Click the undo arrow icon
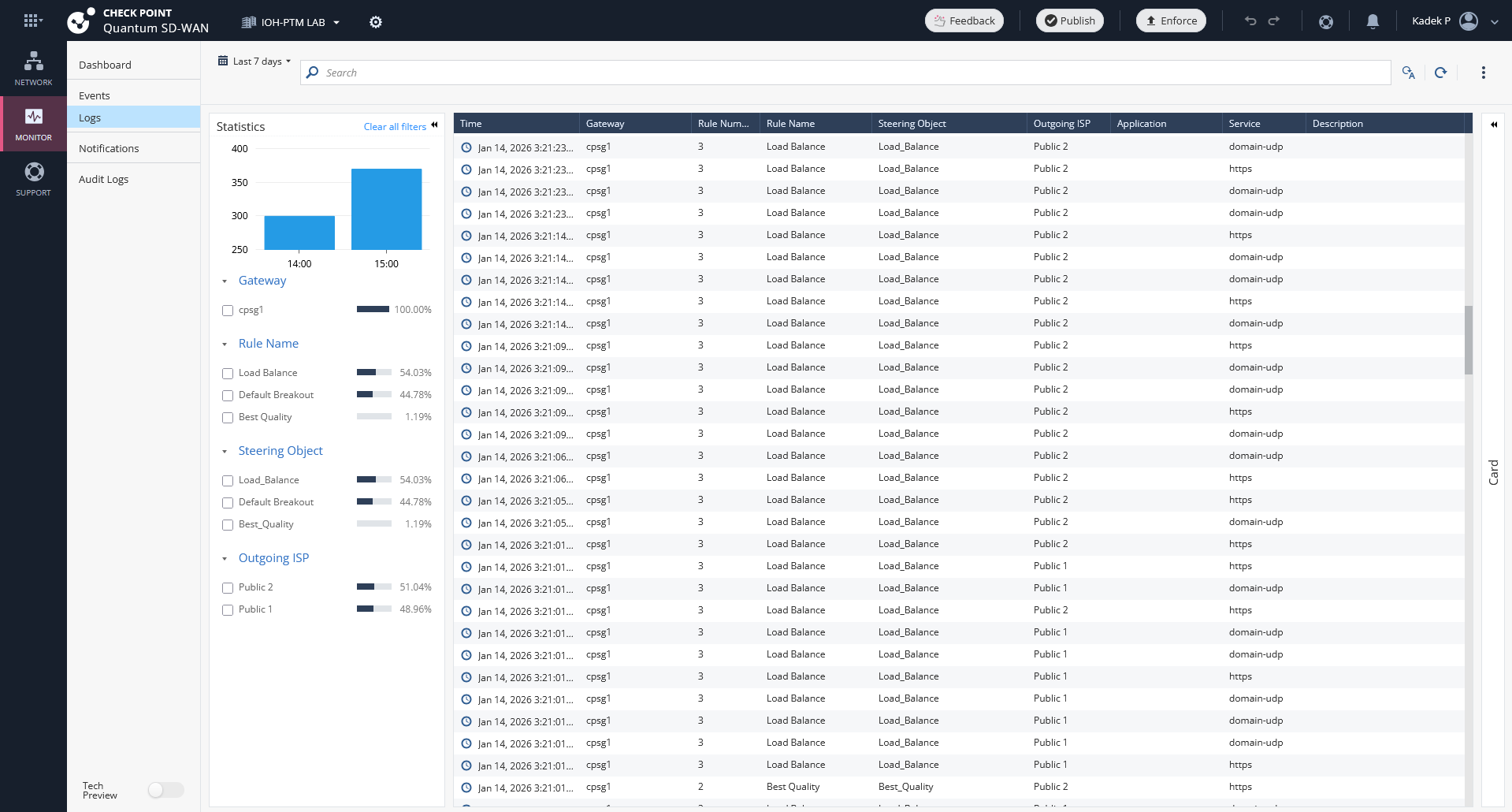1512x812 pixels. (1250, 21)
